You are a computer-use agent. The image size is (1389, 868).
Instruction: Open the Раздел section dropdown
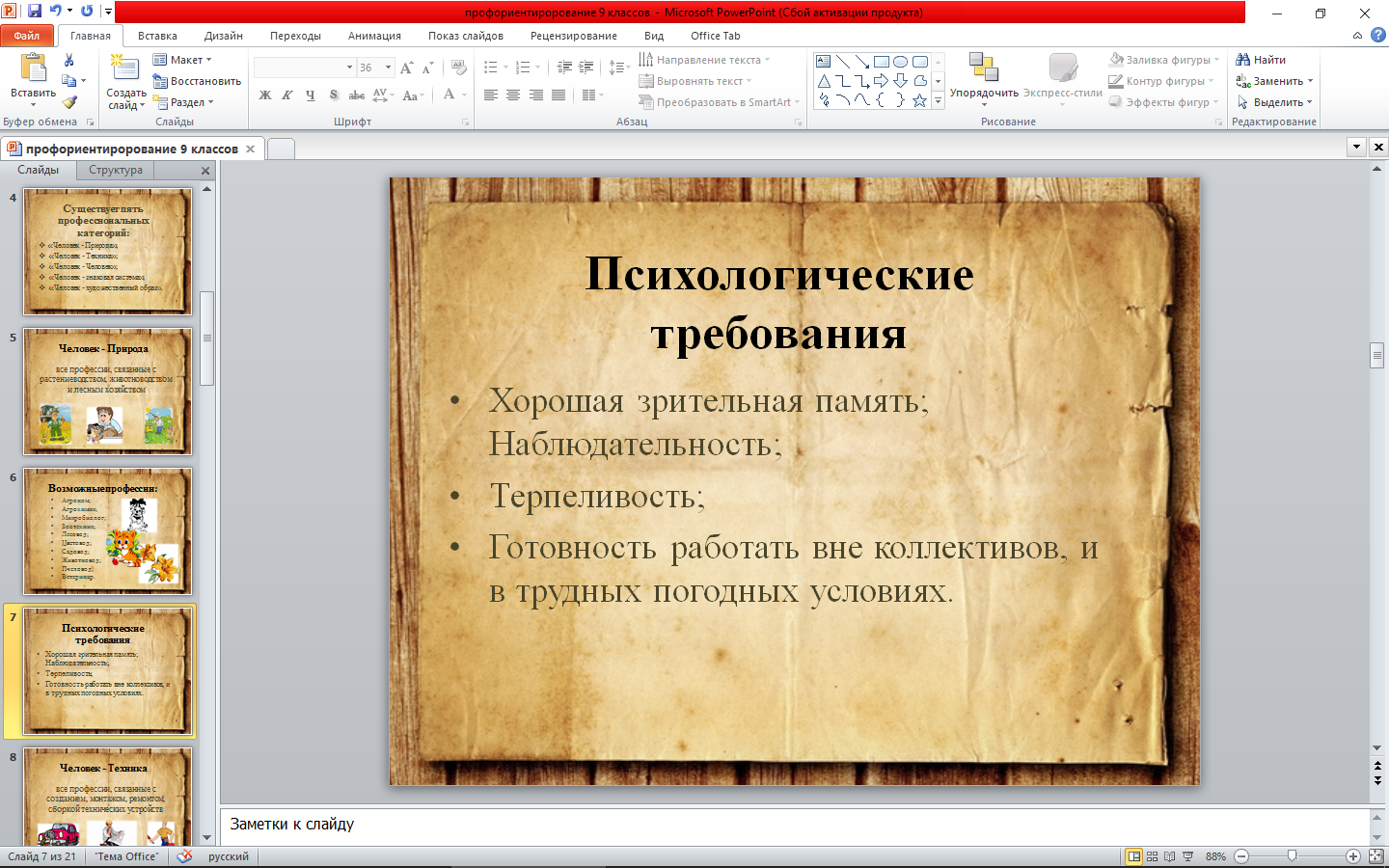coord(183,102)
